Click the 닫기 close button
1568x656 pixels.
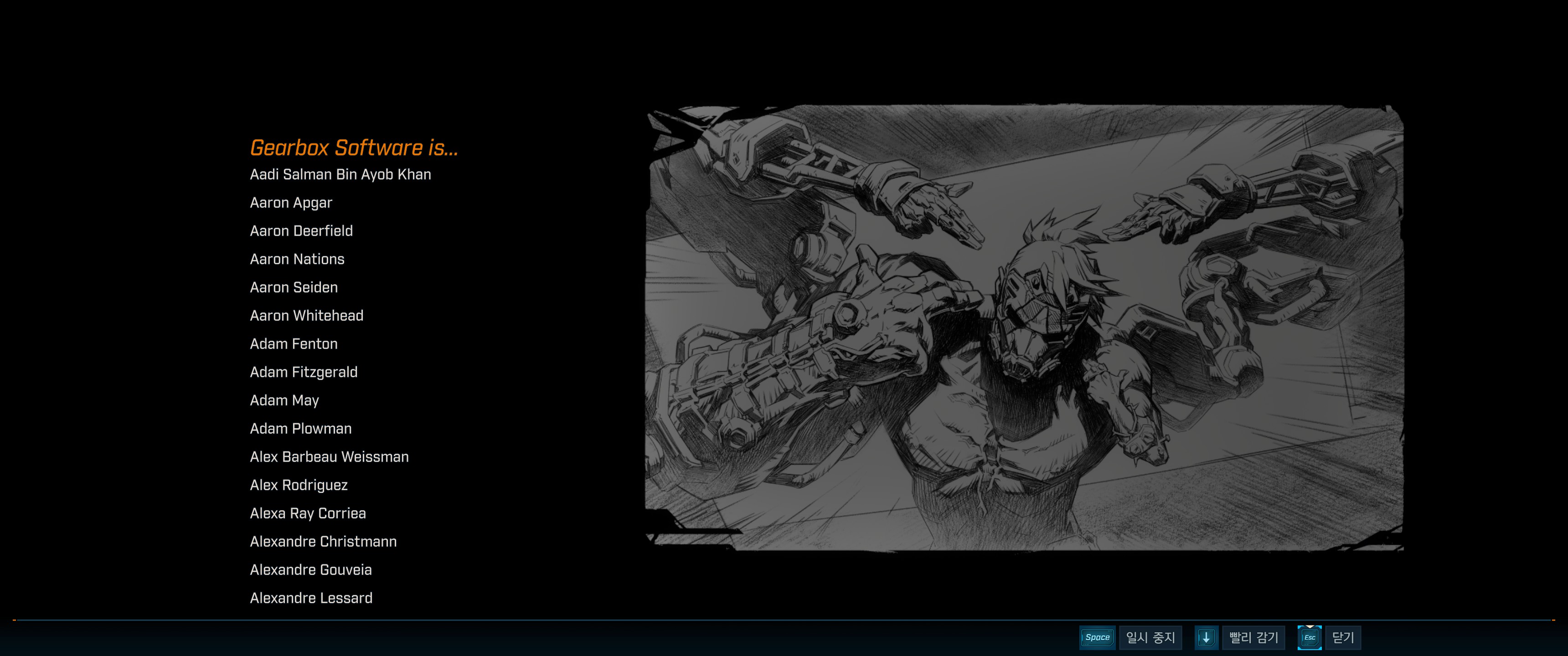click(1343, 637)
